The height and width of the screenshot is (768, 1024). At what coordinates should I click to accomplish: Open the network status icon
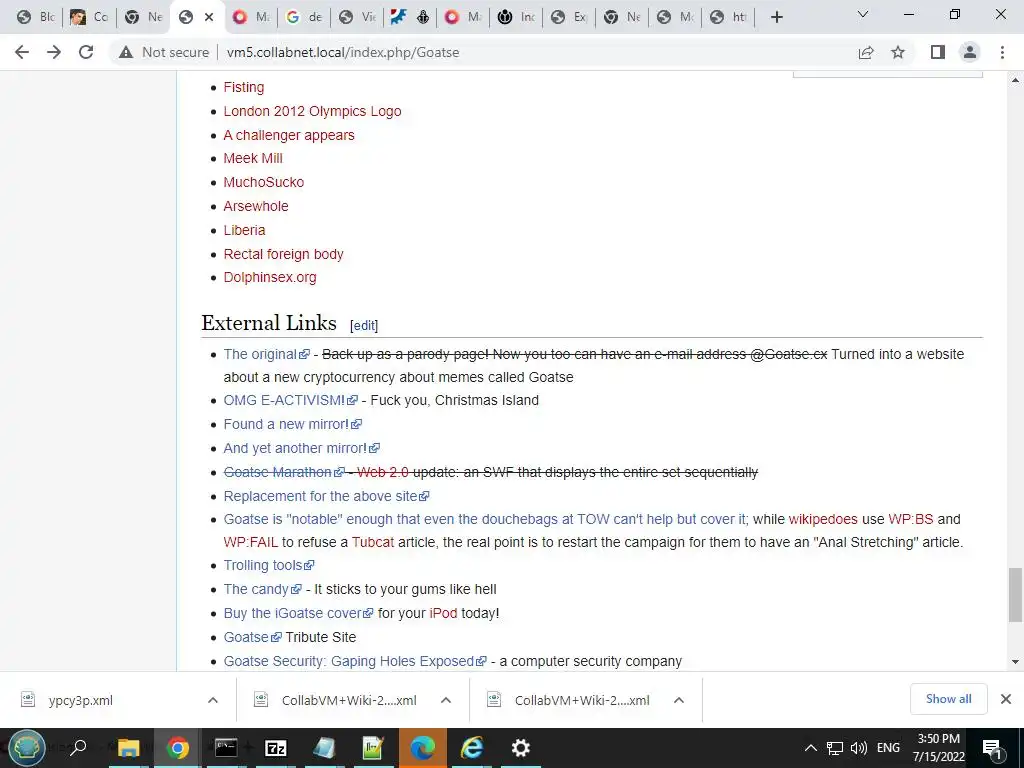point(835,748)
